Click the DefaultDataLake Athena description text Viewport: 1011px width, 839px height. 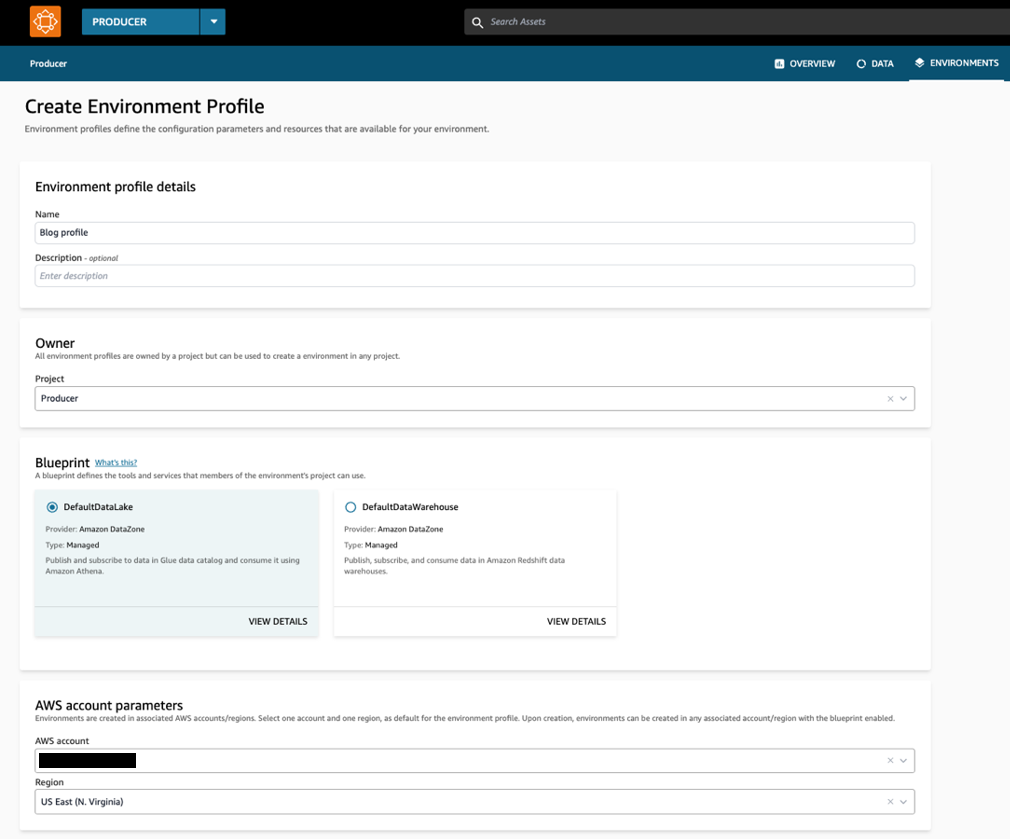[x=172, y=566]
